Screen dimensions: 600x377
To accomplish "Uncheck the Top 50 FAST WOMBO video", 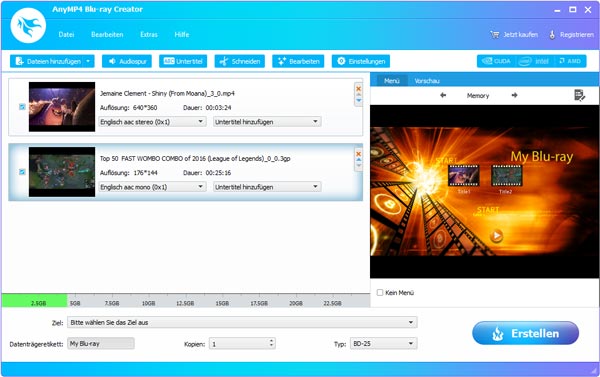I will 22,172.
